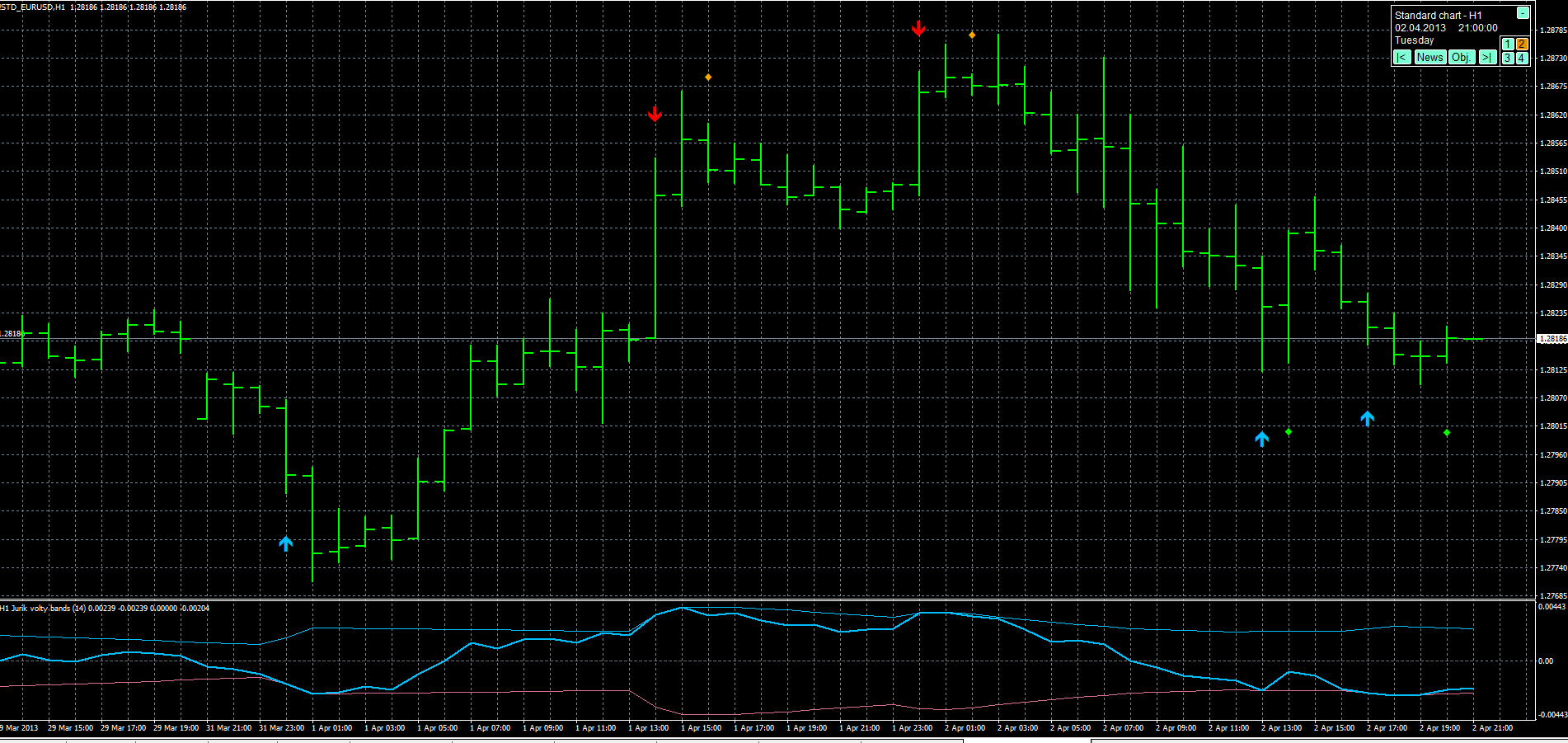Switch to chart layout 4
This screenshot has height=743, width=1568.
1522,58
